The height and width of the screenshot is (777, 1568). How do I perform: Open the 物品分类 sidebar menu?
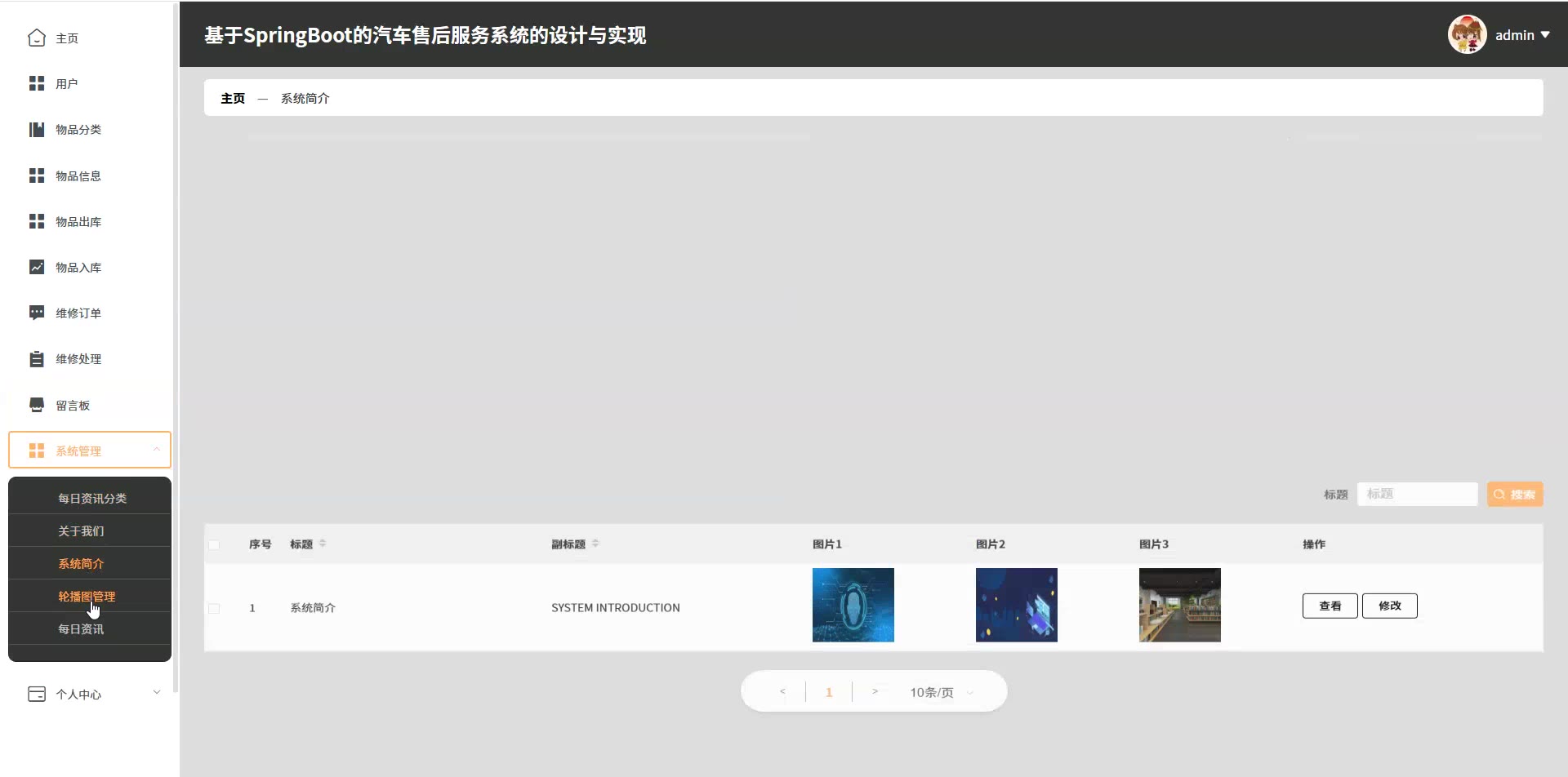(x=78, y=130)
